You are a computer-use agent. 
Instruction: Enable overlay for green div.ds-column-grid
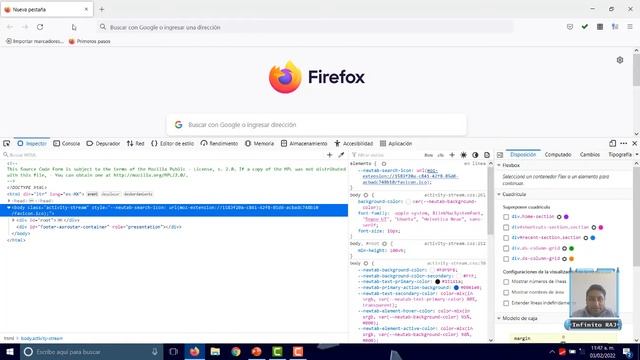tap(506, 249)
